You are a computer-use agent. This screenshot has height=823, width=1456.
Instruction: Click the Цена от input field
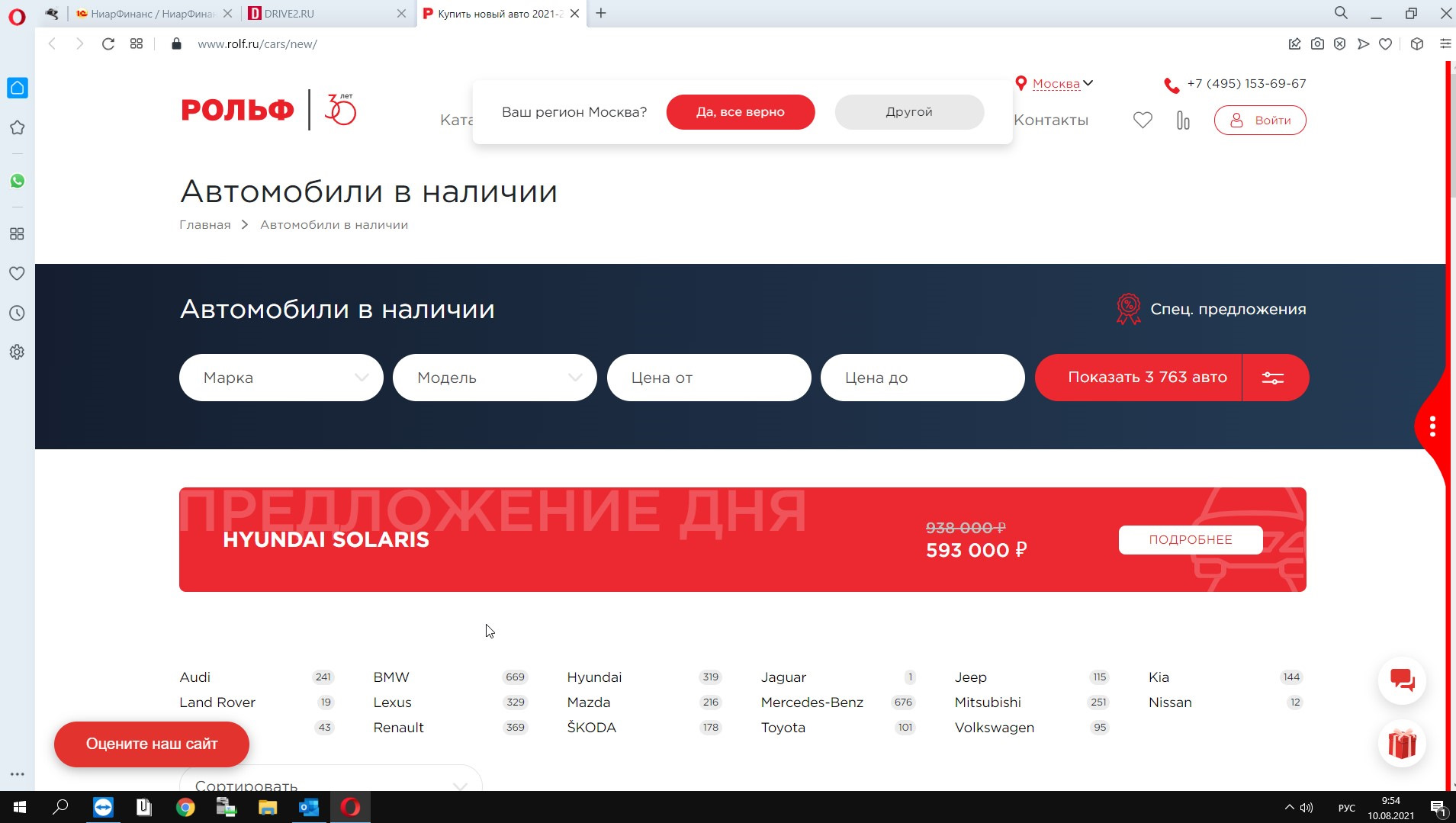709,378
